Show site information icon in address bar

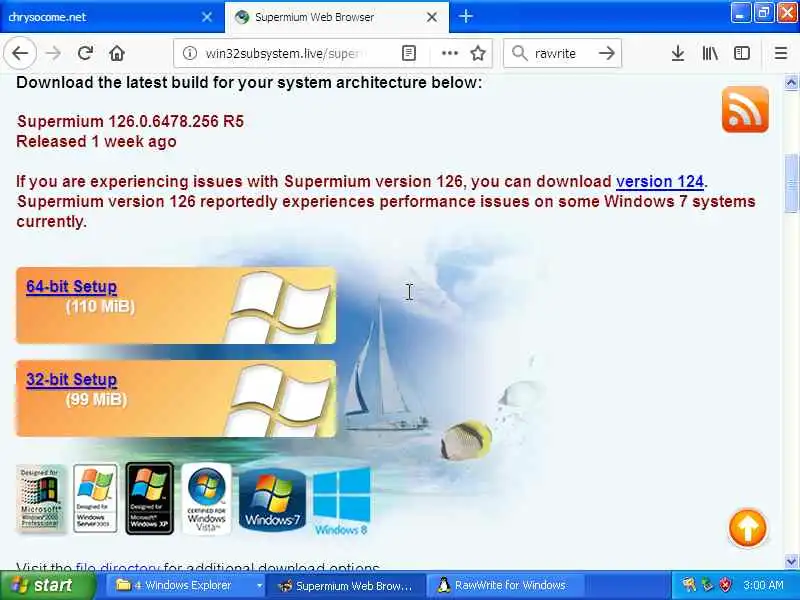click(x=190, y=53)
